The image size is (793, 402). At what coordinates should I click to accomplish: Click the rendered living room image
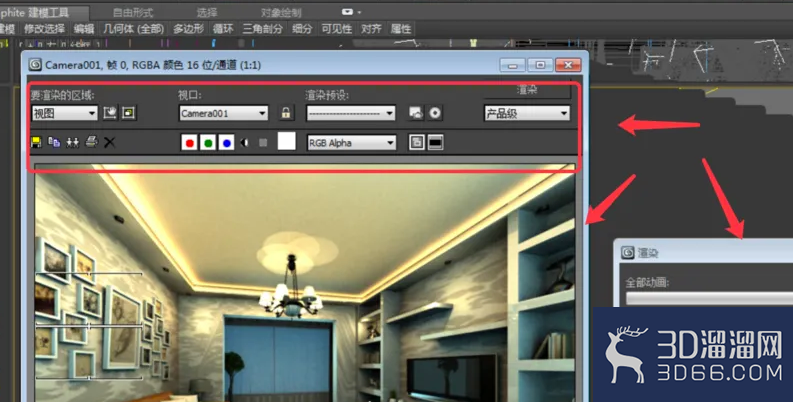[305, 283]
